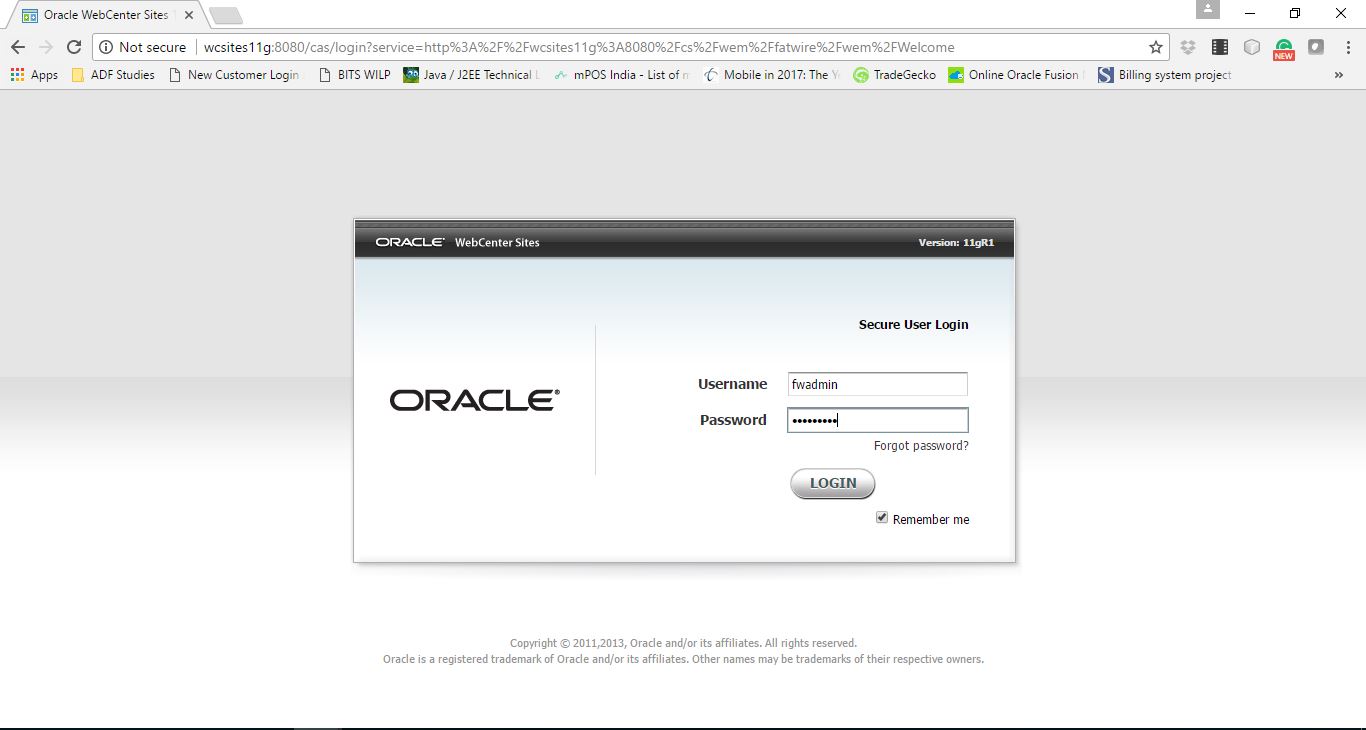This screenshot has height=730, width=1366.
Task: Close the Chrome window
Action: tap(1341, 13)
